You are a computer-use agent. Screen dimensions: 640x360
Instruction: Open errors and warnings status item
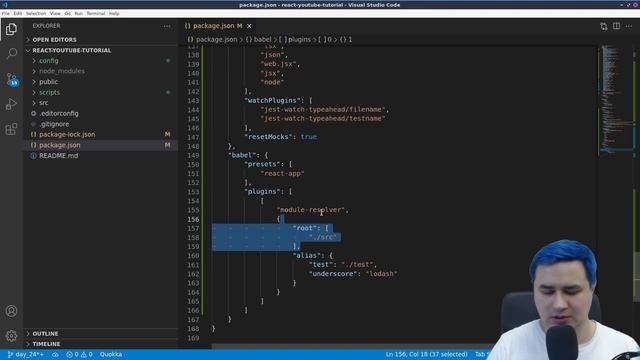[x=79, y=354]
